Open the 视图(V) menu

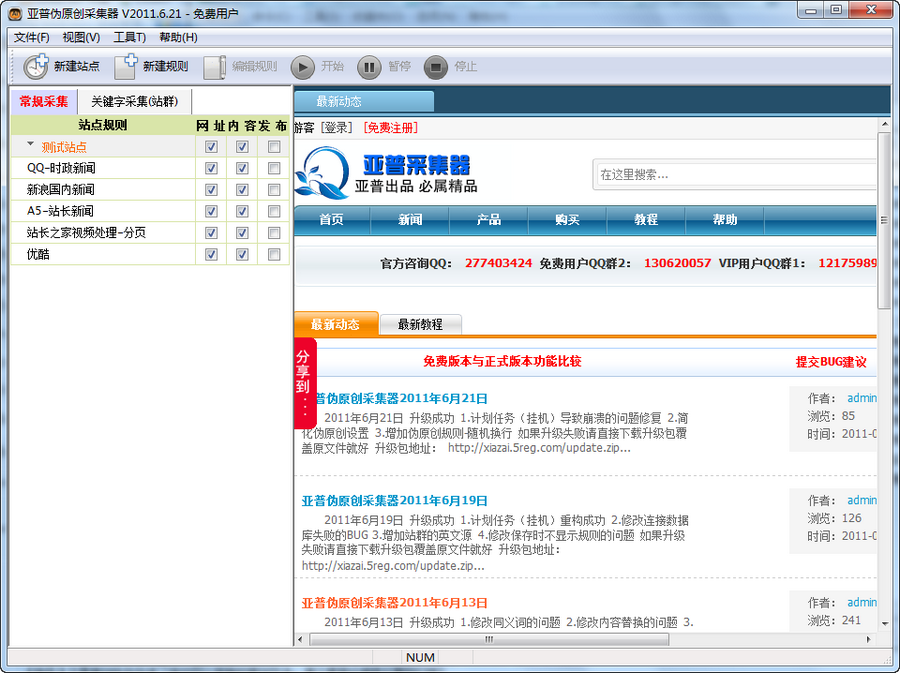(81, 37)
